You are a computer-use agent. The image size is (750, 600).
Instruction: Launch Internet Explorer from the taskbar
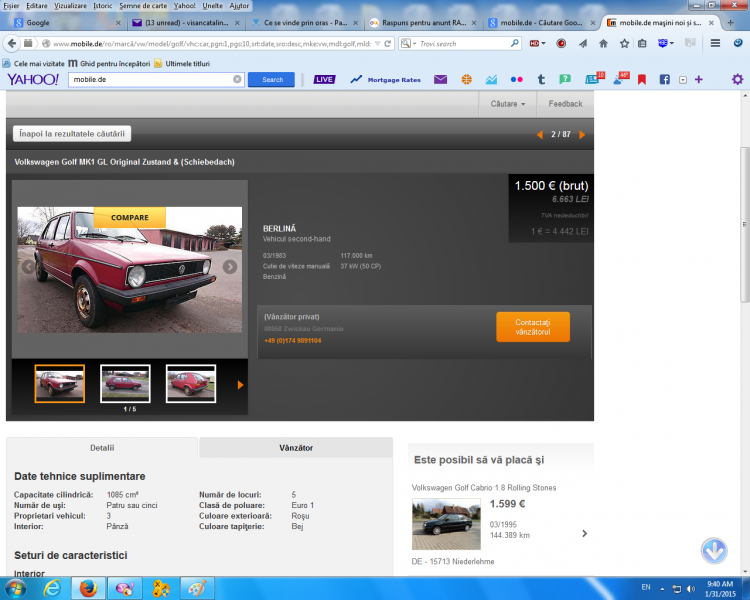[51, 588]
